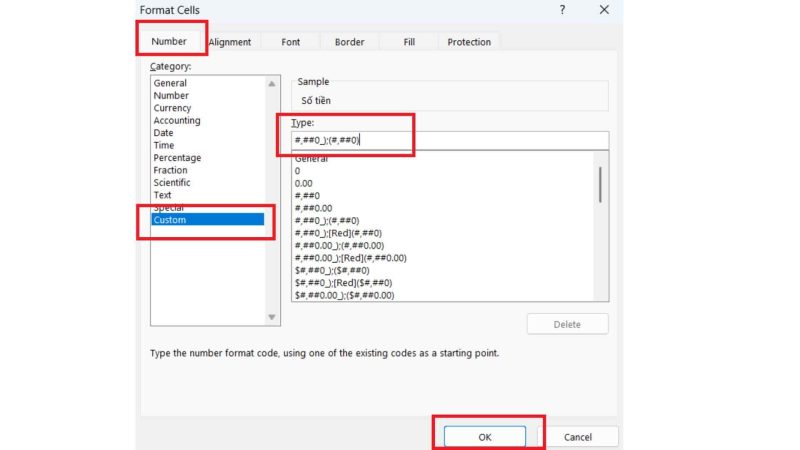Select the Currency category
Screen dimensions: 800x450
pos(208,108)
